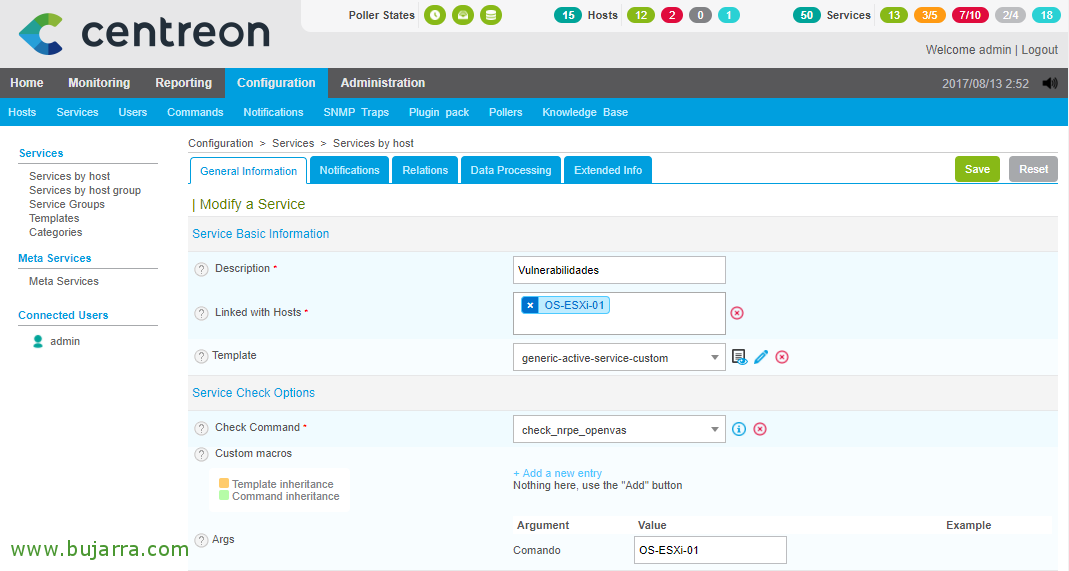
Task: Click help icon next to Custom macros
Action: pyautogui.click(x=201, y=454)
